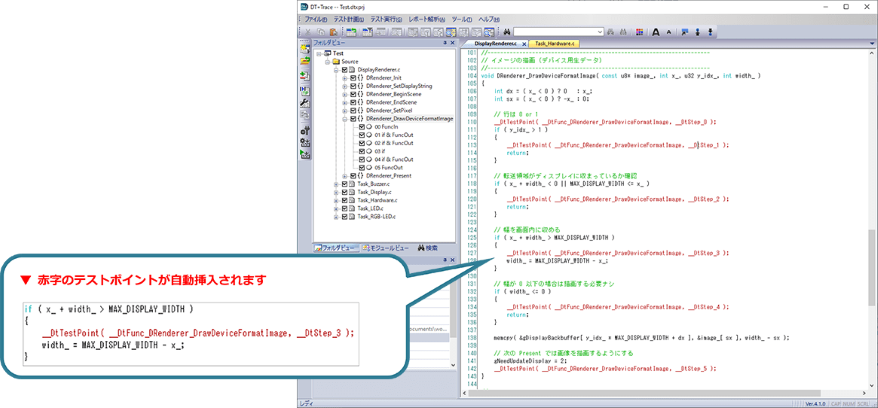
Task: Switch to the Task_Hardware.c editor tab
Action: pyautogui.click(x=554, y=44)
